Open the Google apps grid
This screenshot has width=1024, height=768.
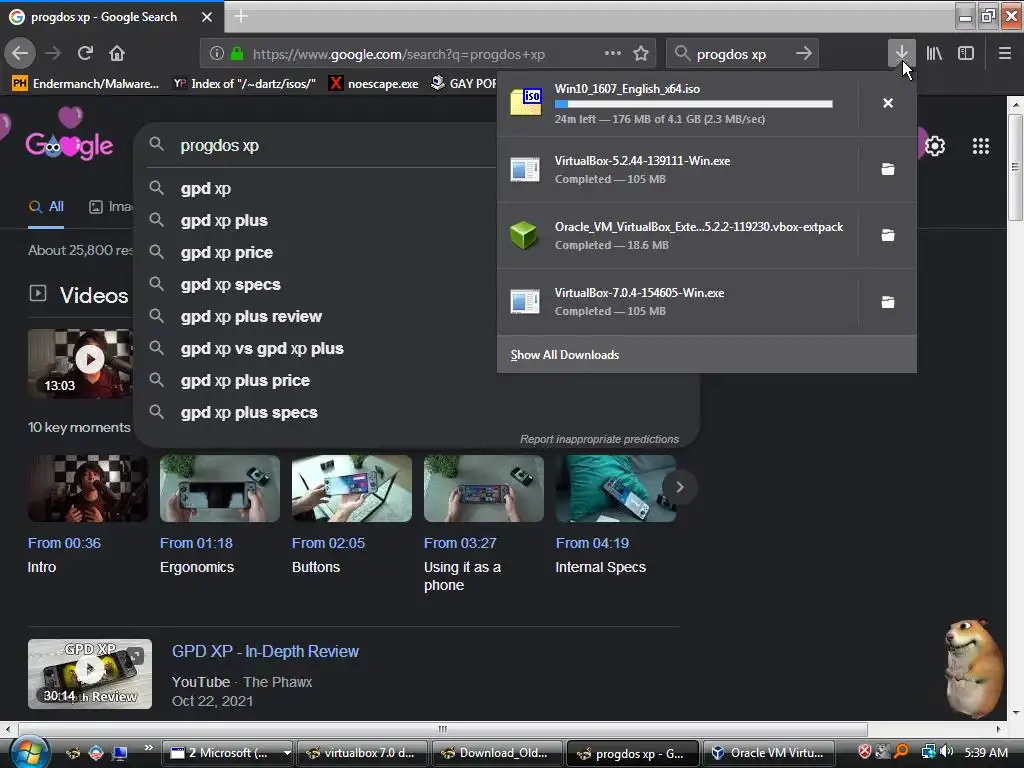click(x=980, y=146)
